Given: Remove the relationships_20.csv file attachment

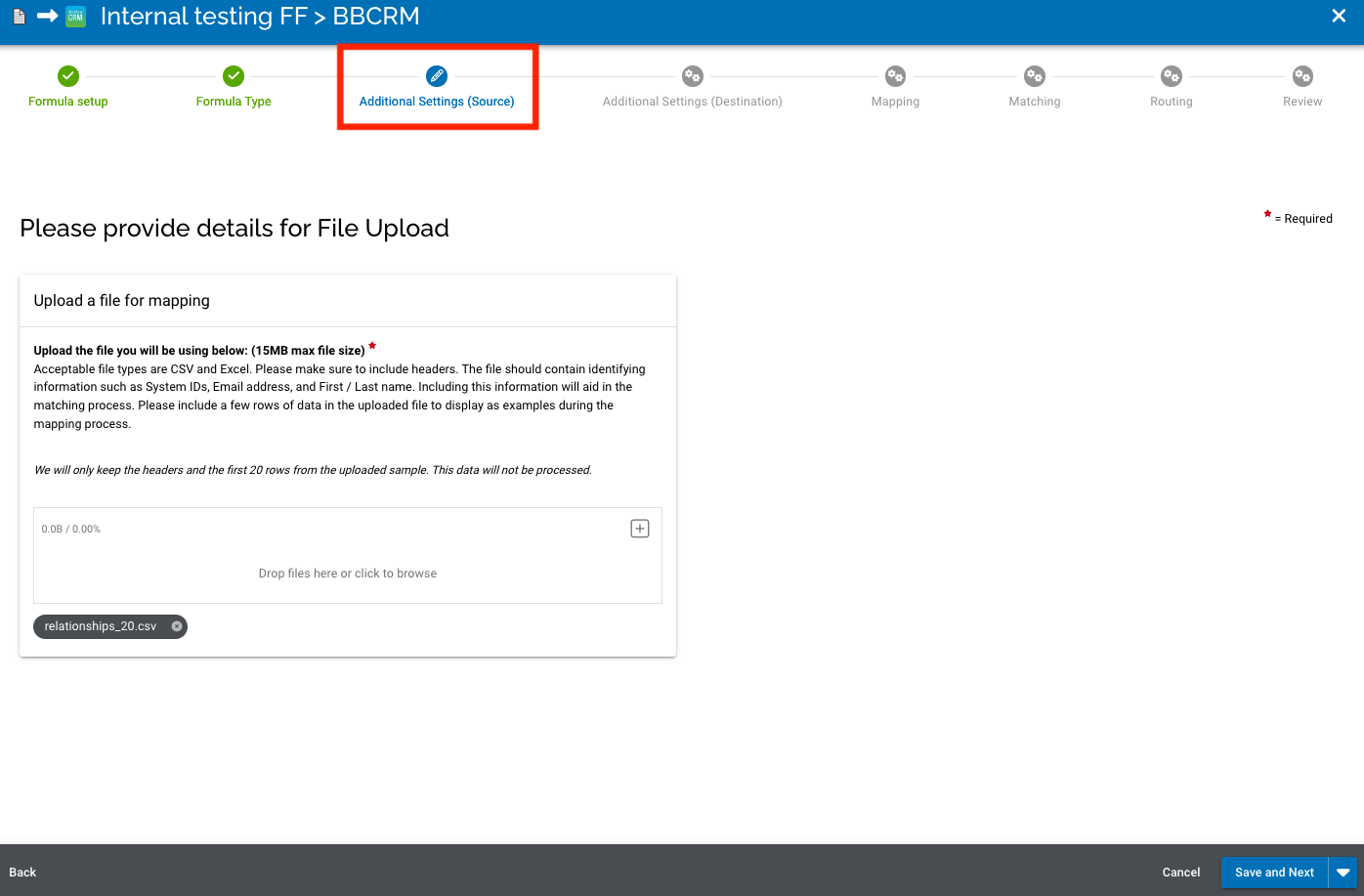Looking at the screenshot, I should [x=177, y=626].
